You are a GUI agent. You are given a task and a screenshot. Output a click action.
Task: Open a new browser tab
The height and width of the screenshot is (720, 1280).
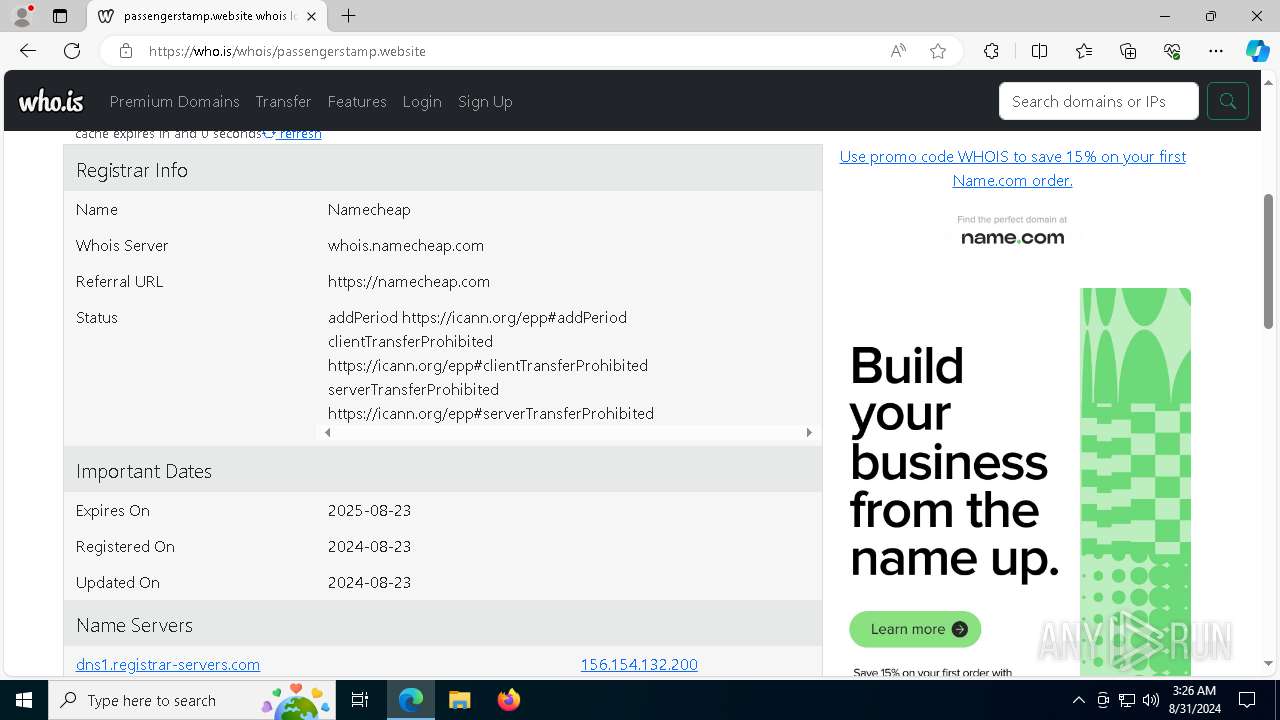(x=348, y=16)
